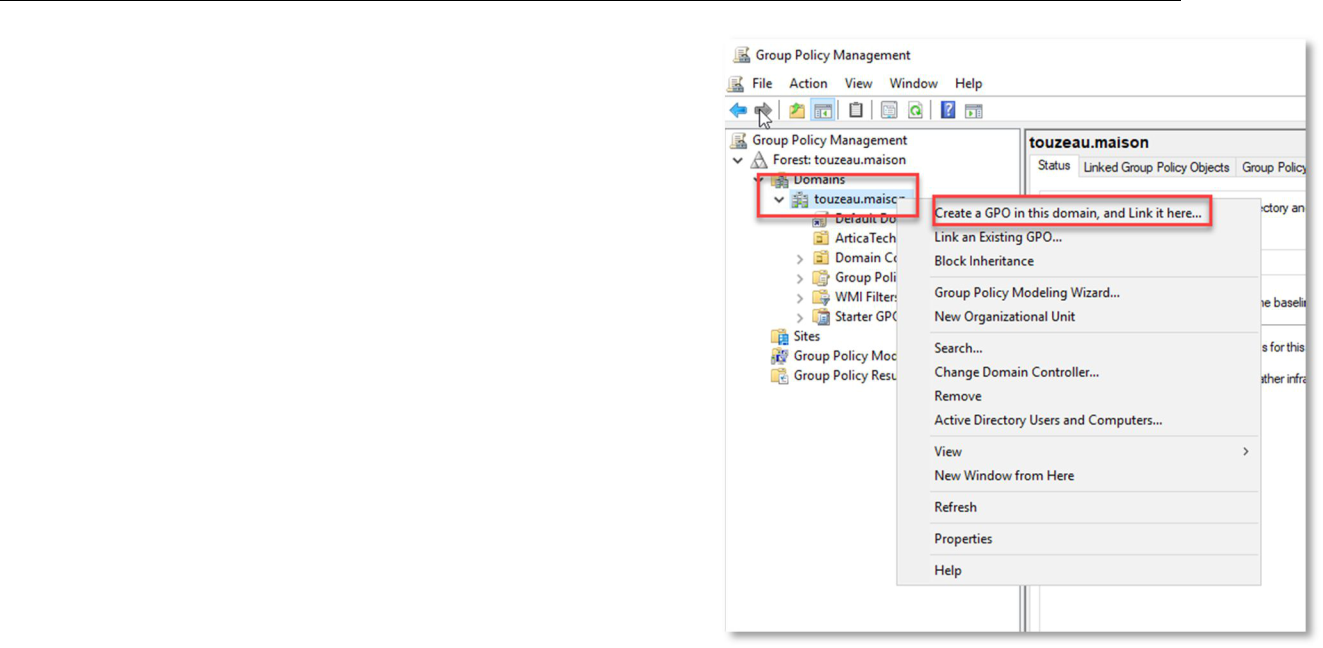
Task: Choose Create a GPO in this domain
Action: click(1067, 213)
